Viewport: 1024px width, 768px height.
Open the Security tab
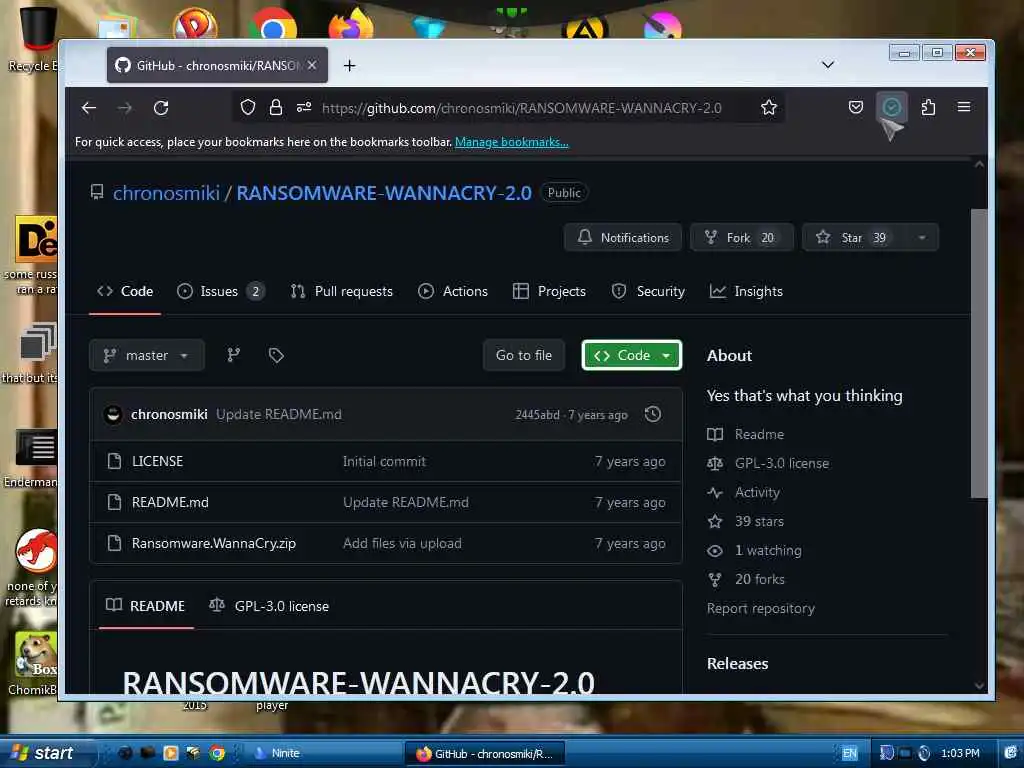coord(648,291)
